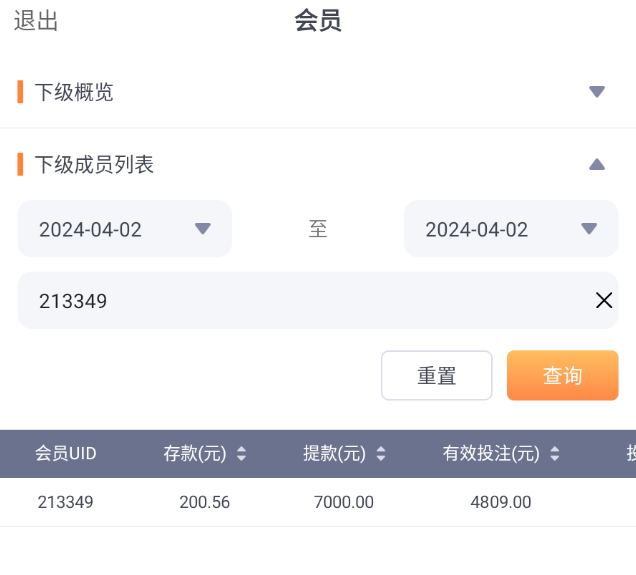Image resolution: width=636 pixels, height=575 pixels.
Task: Open the end date dropdown
Action: 511,229
